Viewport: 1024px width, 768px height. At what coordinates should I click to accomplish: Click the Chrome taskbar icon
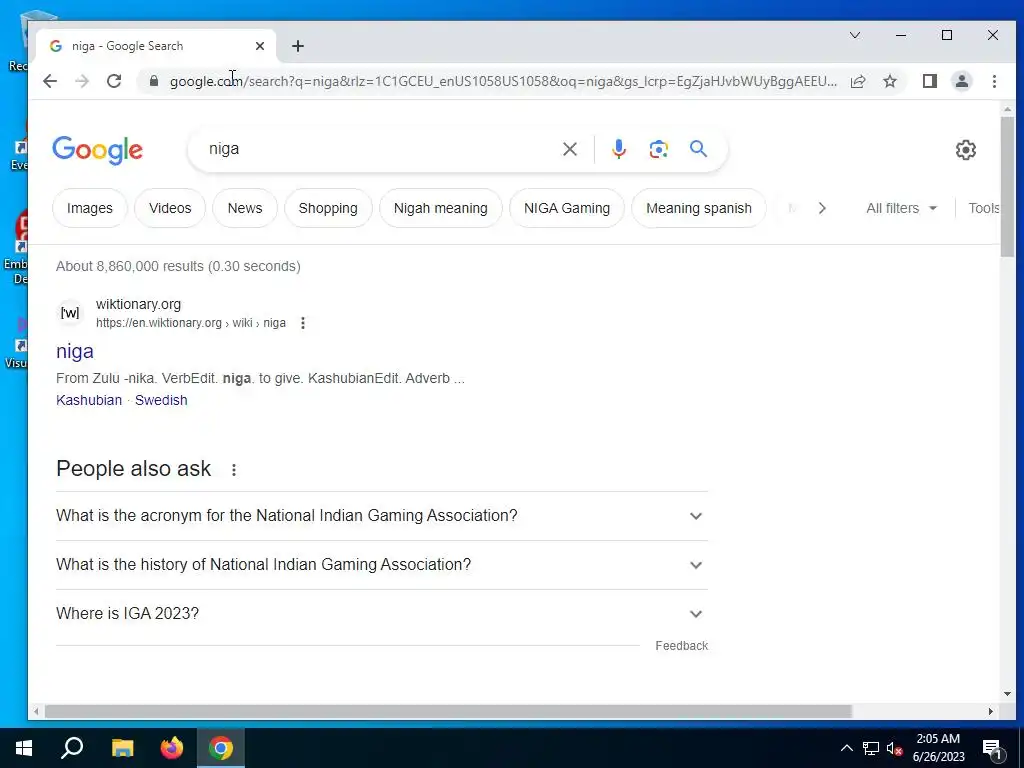point(221,748)
